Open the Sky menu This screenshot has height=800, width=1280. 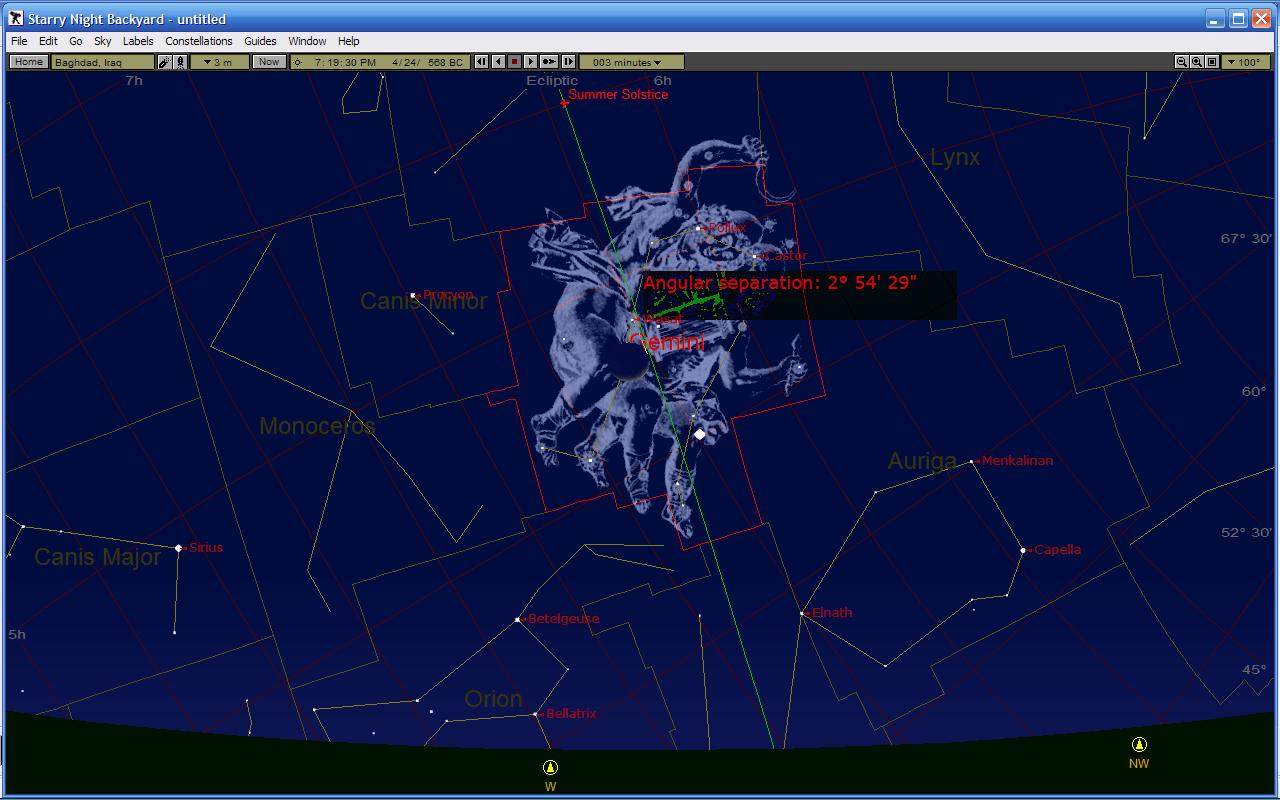coord(103,41)
